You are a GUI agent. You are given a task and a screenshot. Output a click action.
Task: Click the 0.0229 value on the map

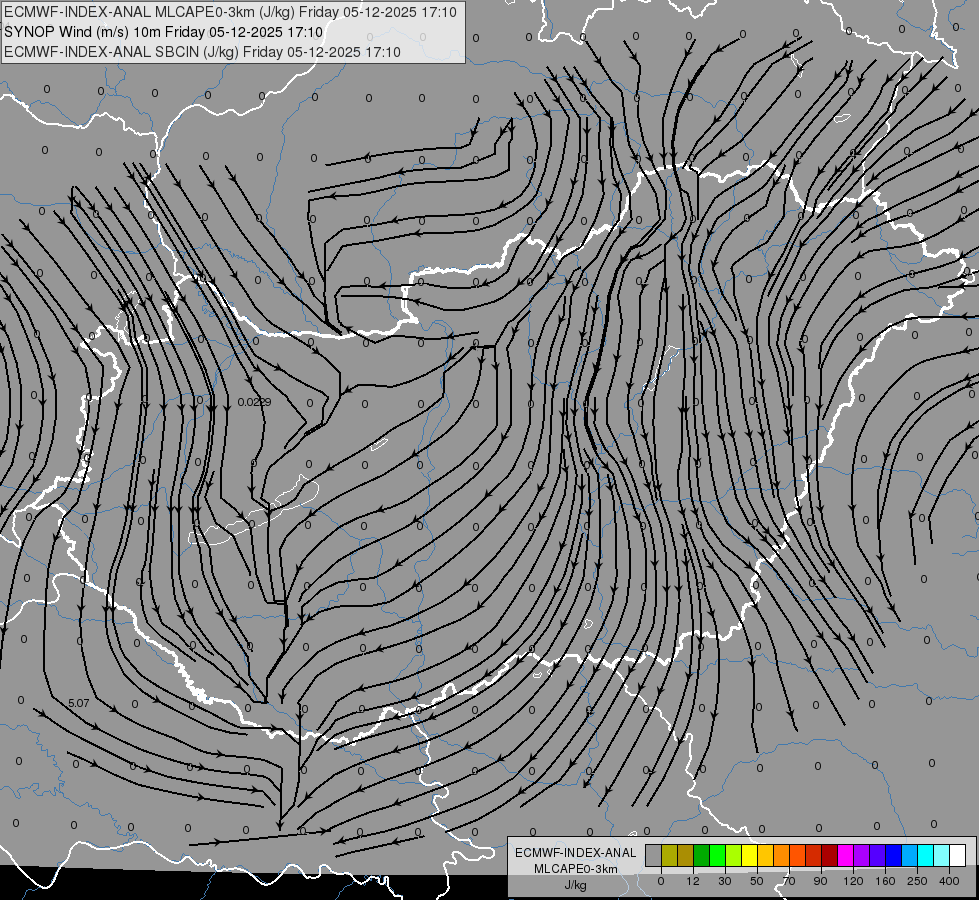(x=254, y=402)
